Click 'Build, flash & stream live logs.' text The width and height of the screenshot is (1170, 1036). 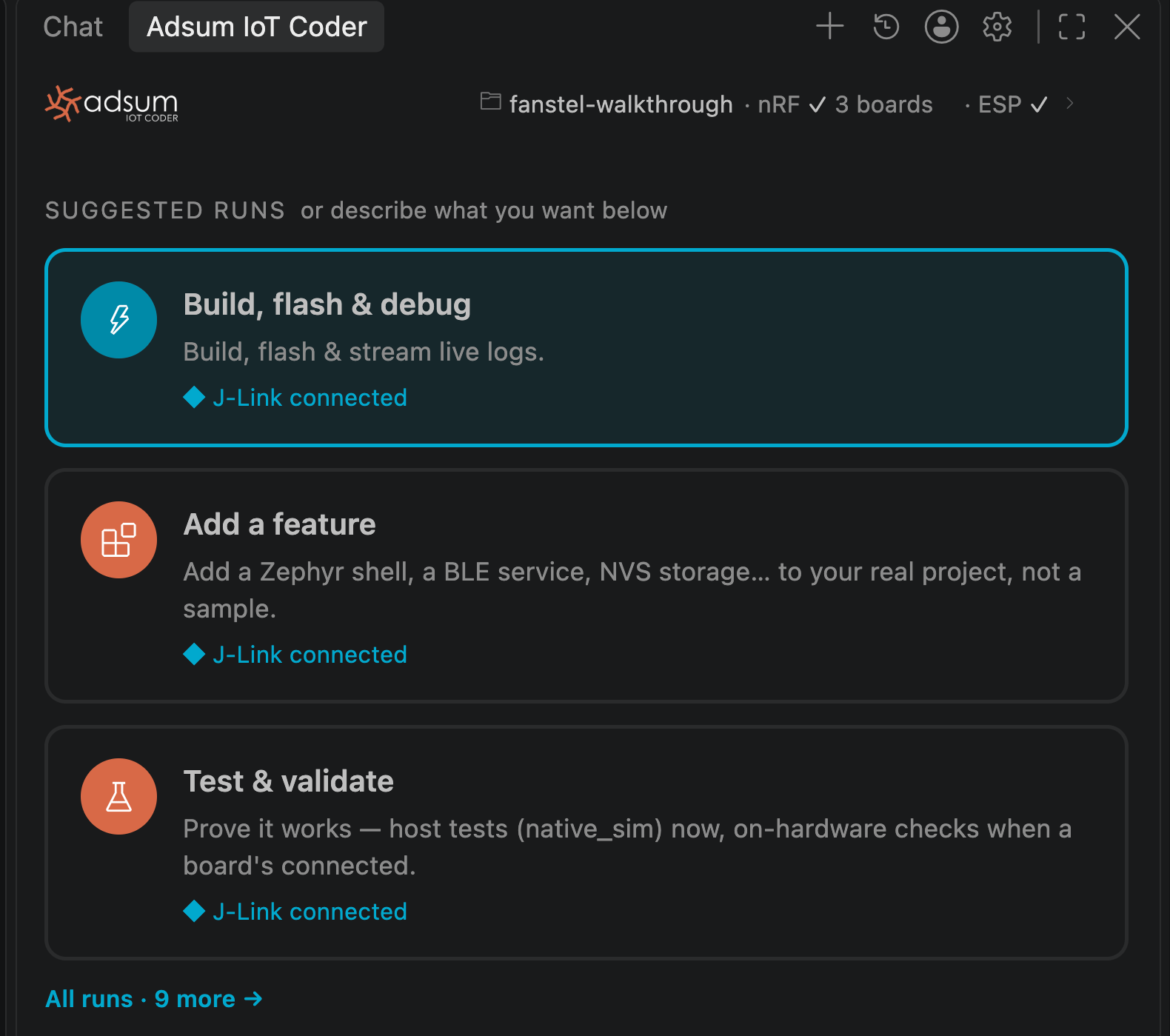pos(364,352)
